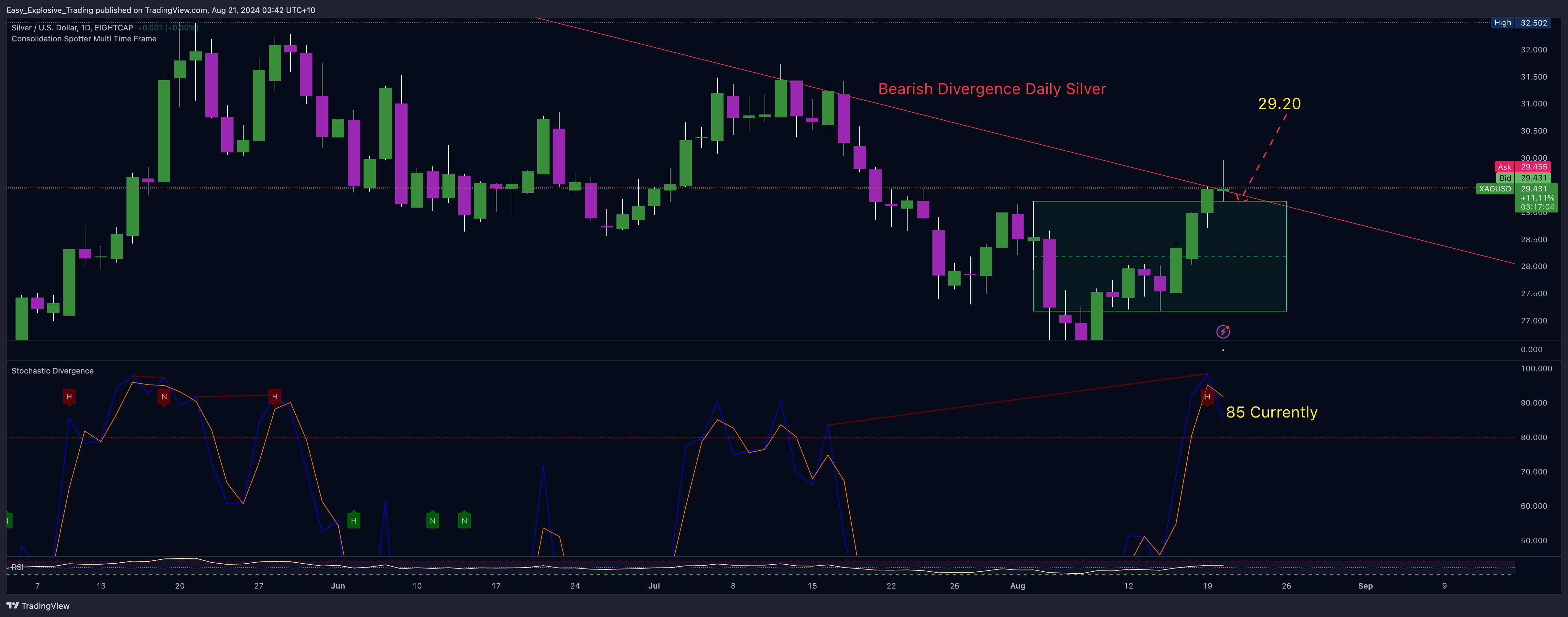Click the Ask 29.455 price label
The image size is (1568, 617).
(x=1523, y=167)
